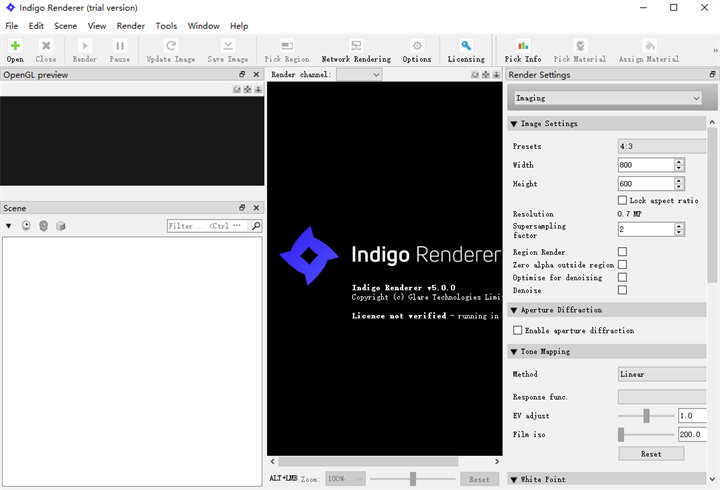Viewport: 720px width, 490px height.
Task: Click the Scene Filter text field
Action: (208, 225)
